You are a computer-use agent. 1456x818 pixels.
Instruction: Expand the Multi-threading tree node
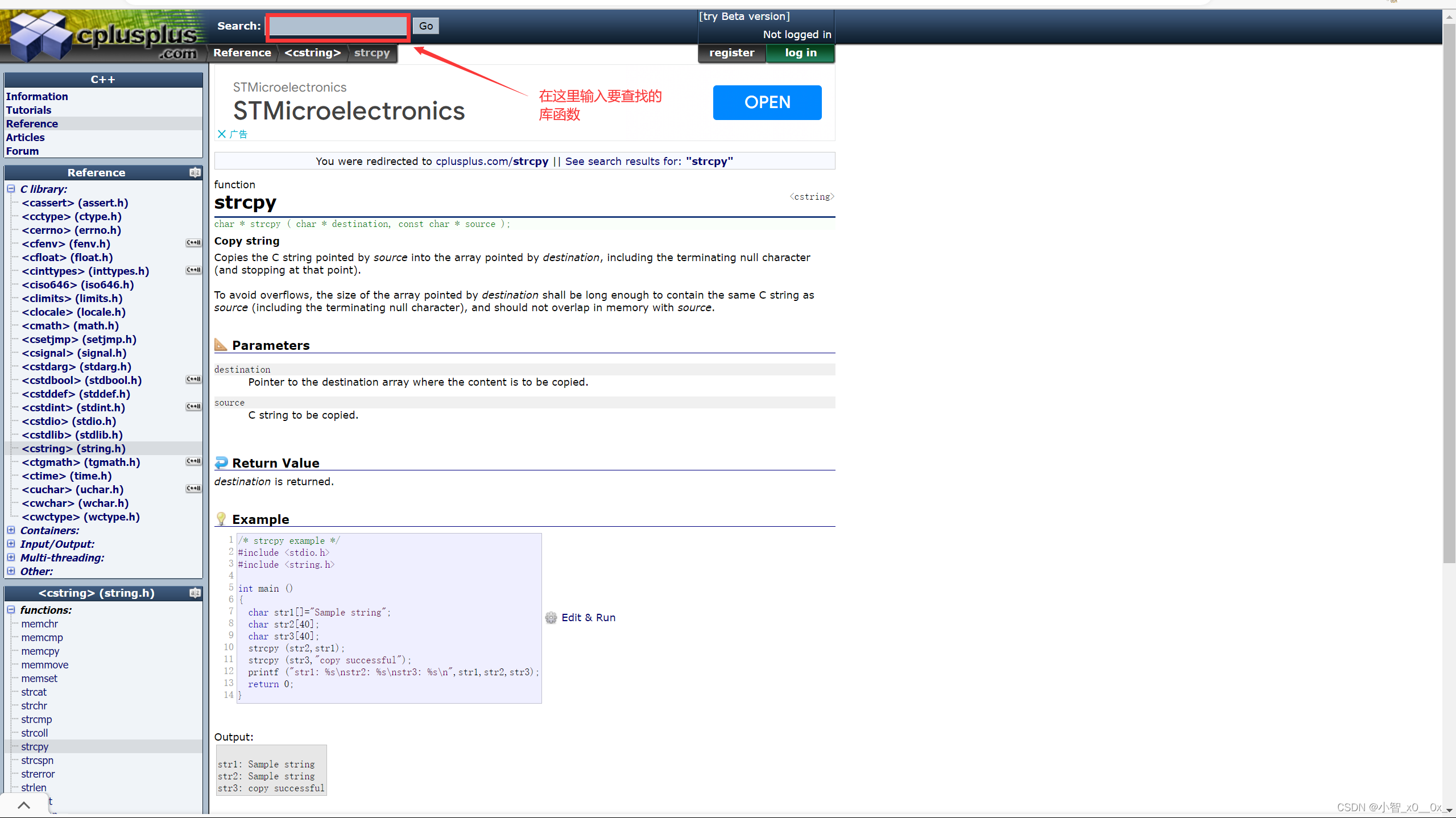click(x=11, y=557)
